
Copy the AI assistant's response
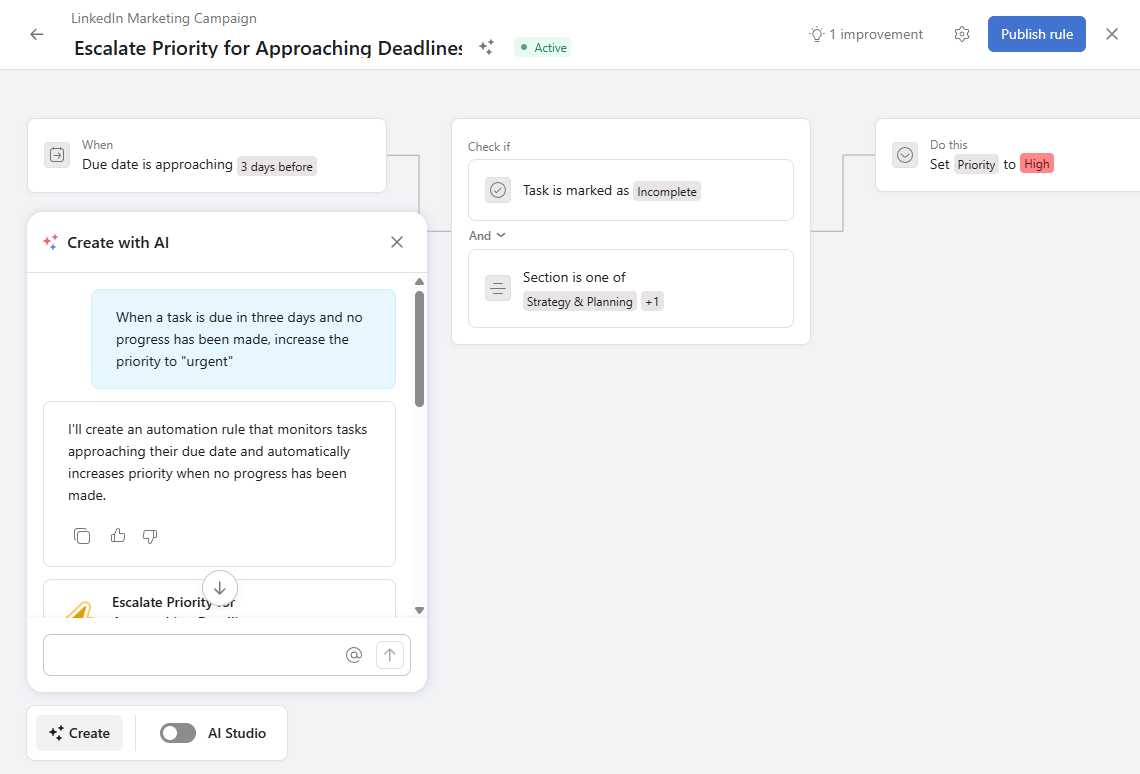[x=82, y=536]
